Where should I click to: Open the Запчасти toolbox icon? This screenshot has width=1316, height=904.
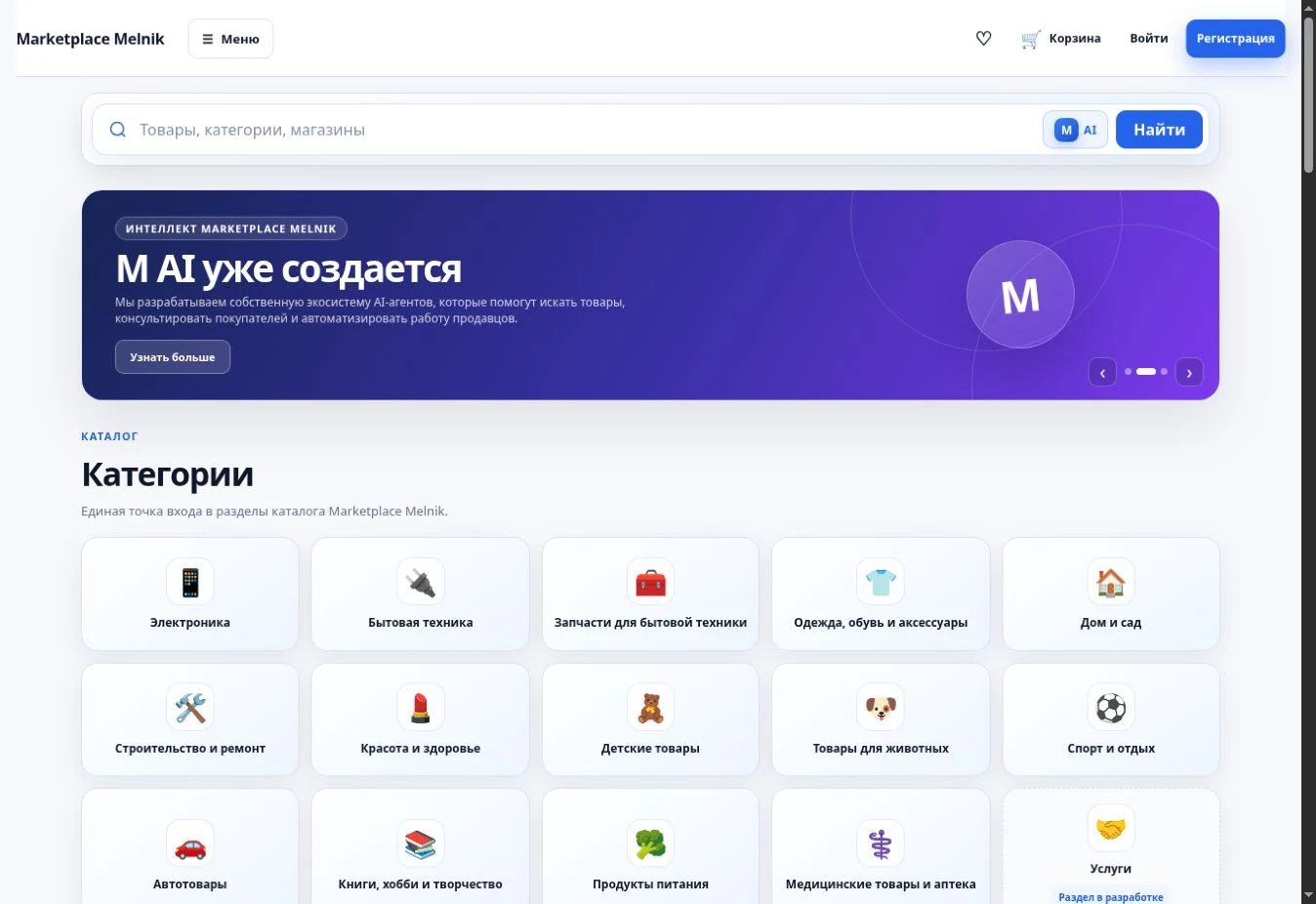coord(650,582)
